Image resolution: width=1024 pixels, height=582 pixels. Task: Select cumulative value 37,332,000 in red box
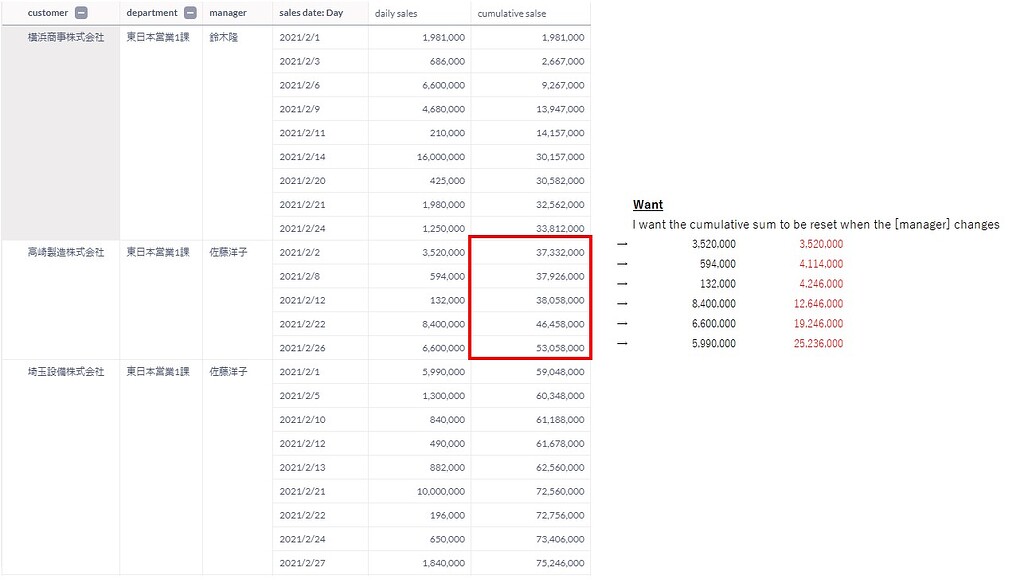[560, 252]
